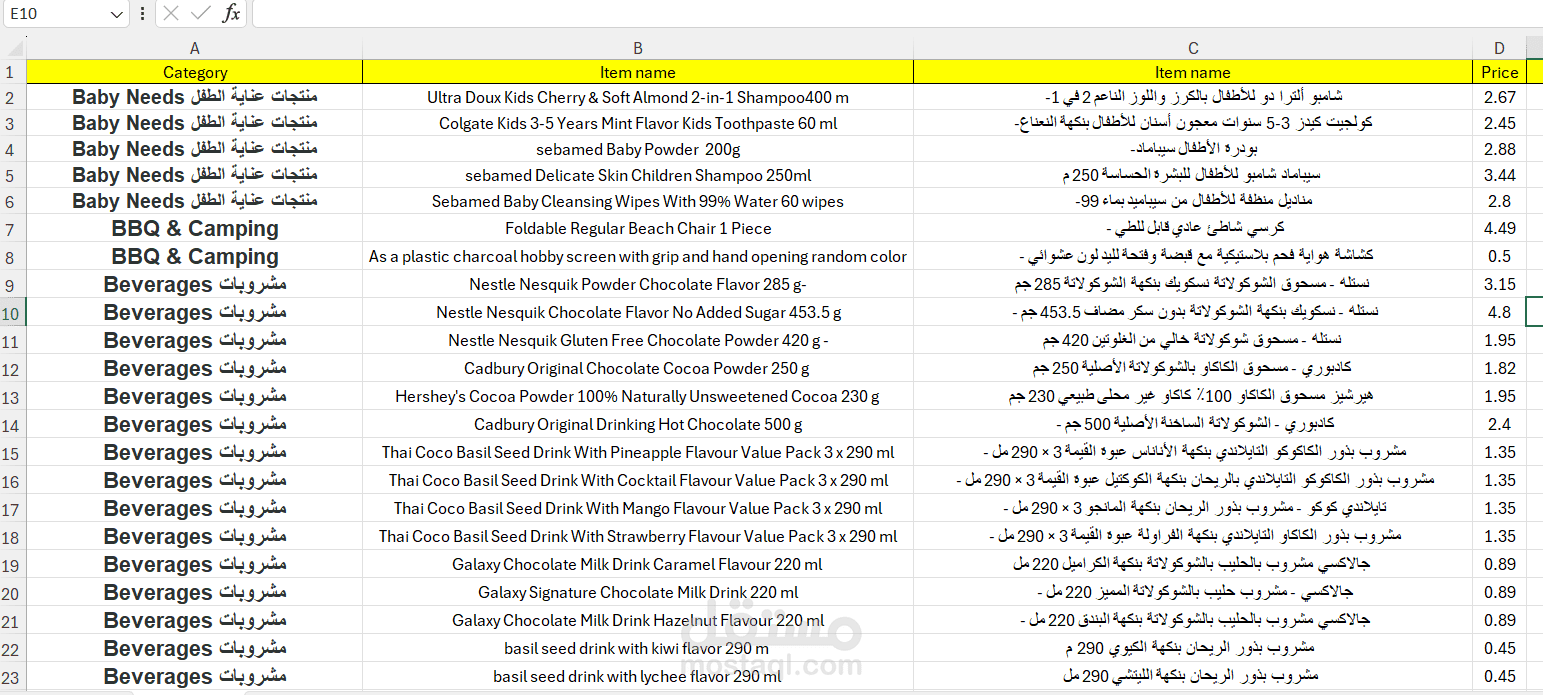
Task: Click Cadbury Original Chocolate Cocoa Powder cell
Action: tap(638, 368)
